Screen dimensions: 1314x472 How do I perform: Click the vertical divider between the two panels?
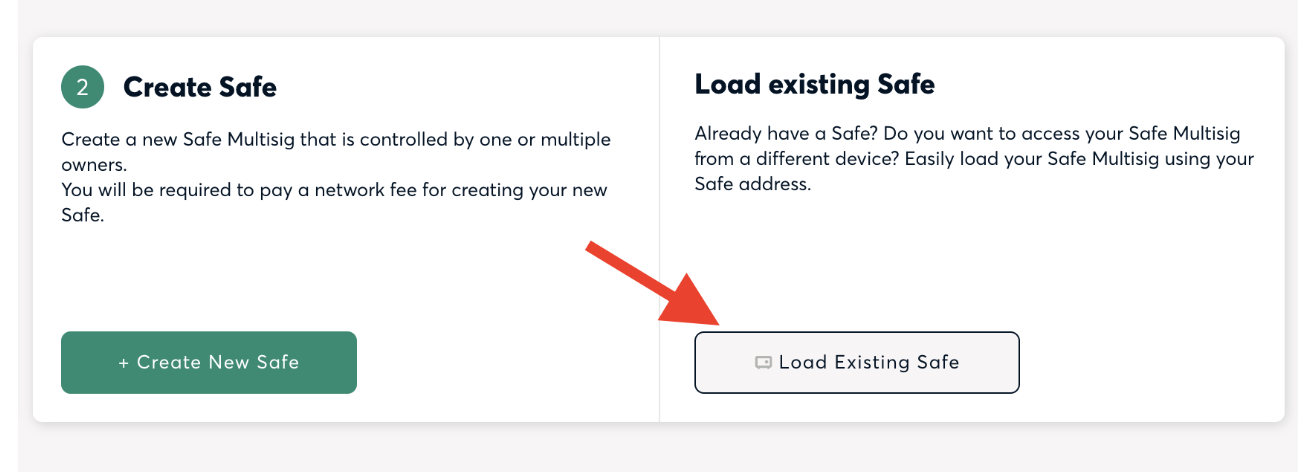[659, 229]
